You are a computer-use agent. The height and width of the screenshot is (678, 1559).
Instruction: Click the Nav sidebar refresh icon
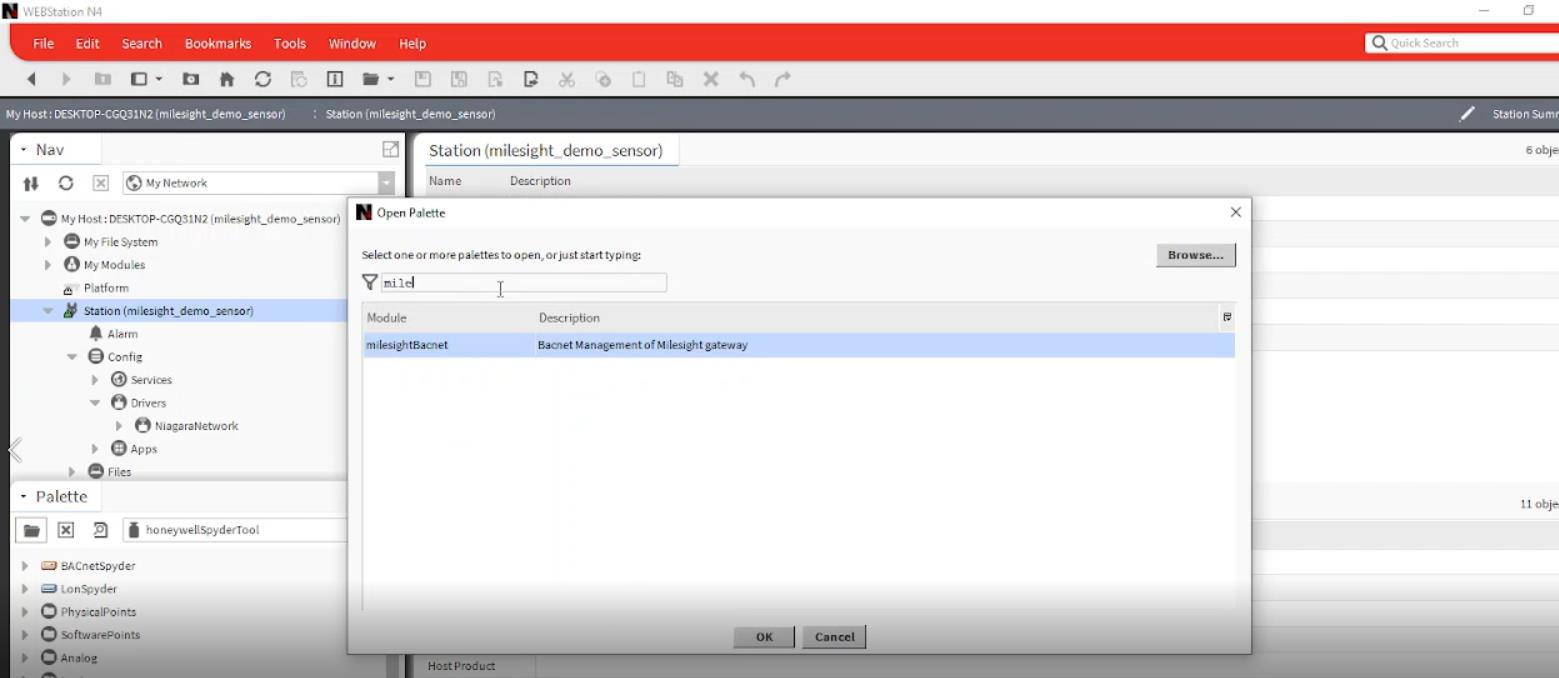coord(66,183)
